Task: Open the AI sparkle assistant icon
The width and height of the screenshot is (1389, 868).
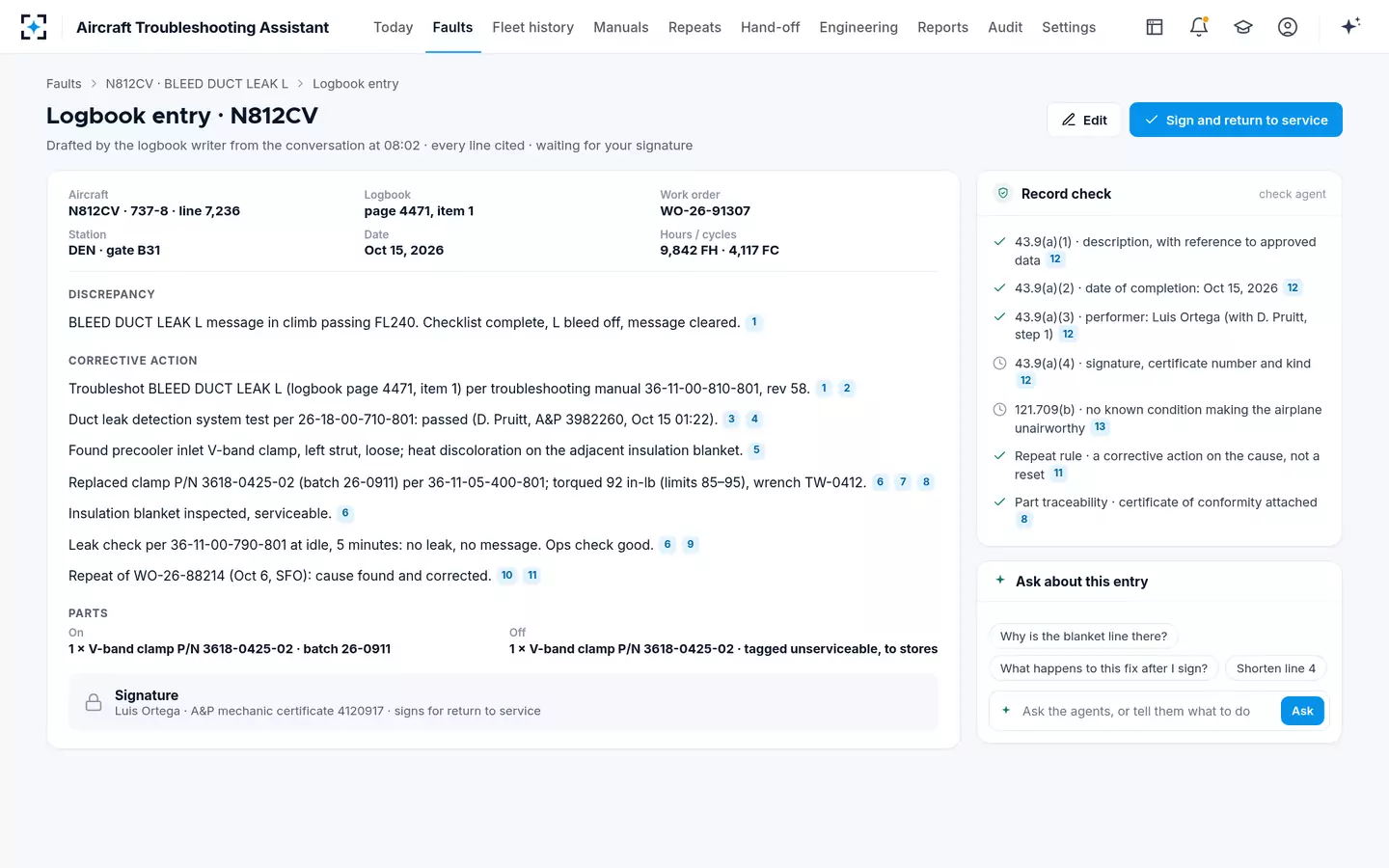Action: 1350,26
